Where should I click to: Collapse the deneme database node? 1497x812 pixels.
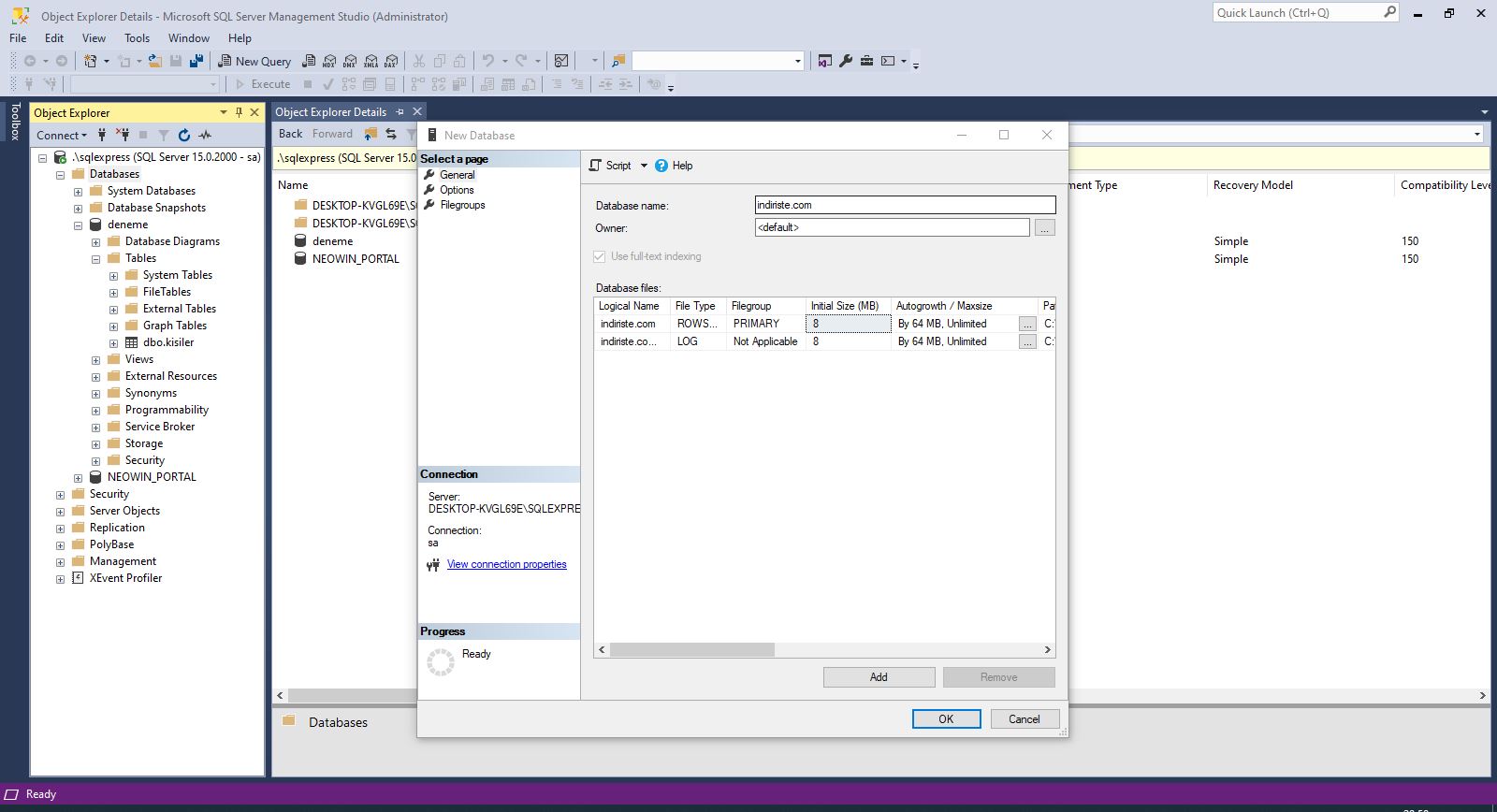78,225
